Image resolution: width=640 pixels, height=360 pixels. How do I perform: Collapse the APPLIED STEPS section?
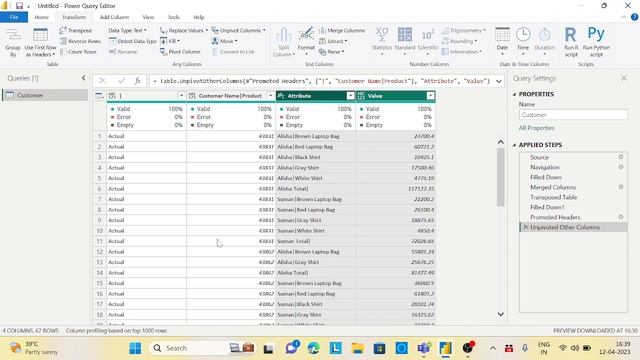point(514,145)
